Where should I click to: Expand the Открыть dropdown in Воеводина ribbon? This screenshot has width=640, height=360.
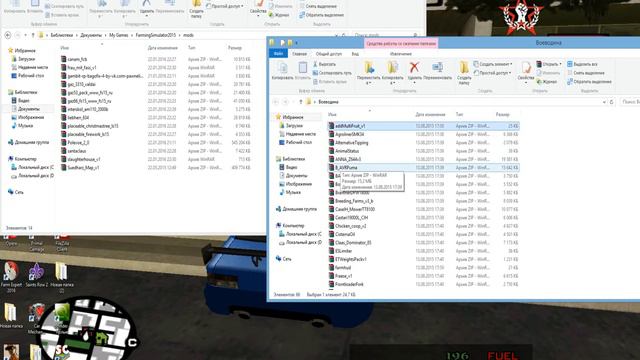pyautogui.click(x=561, y=64)
